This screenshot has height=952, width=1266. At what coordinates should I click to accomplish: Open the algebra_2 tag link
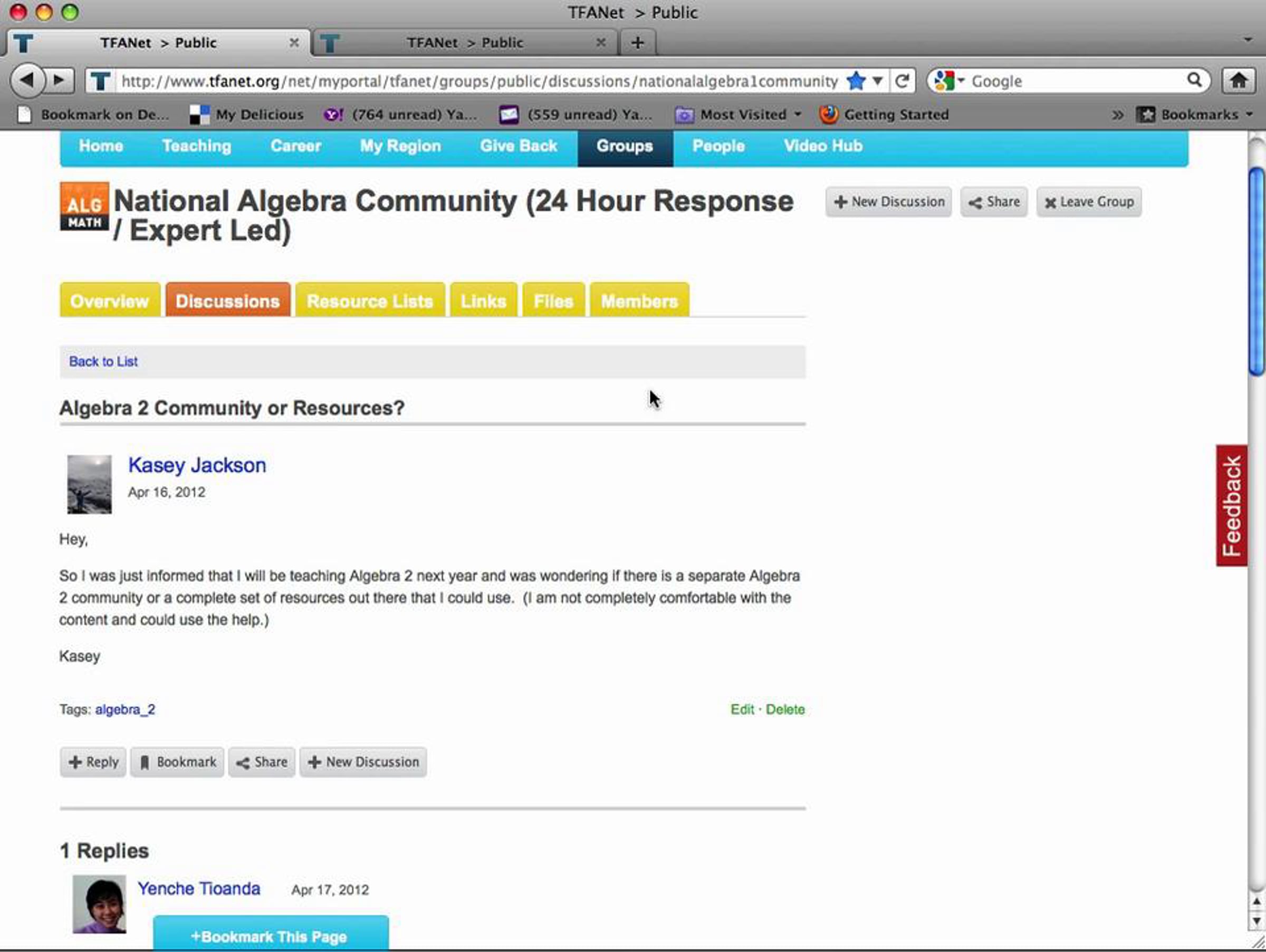coord(125,709)
